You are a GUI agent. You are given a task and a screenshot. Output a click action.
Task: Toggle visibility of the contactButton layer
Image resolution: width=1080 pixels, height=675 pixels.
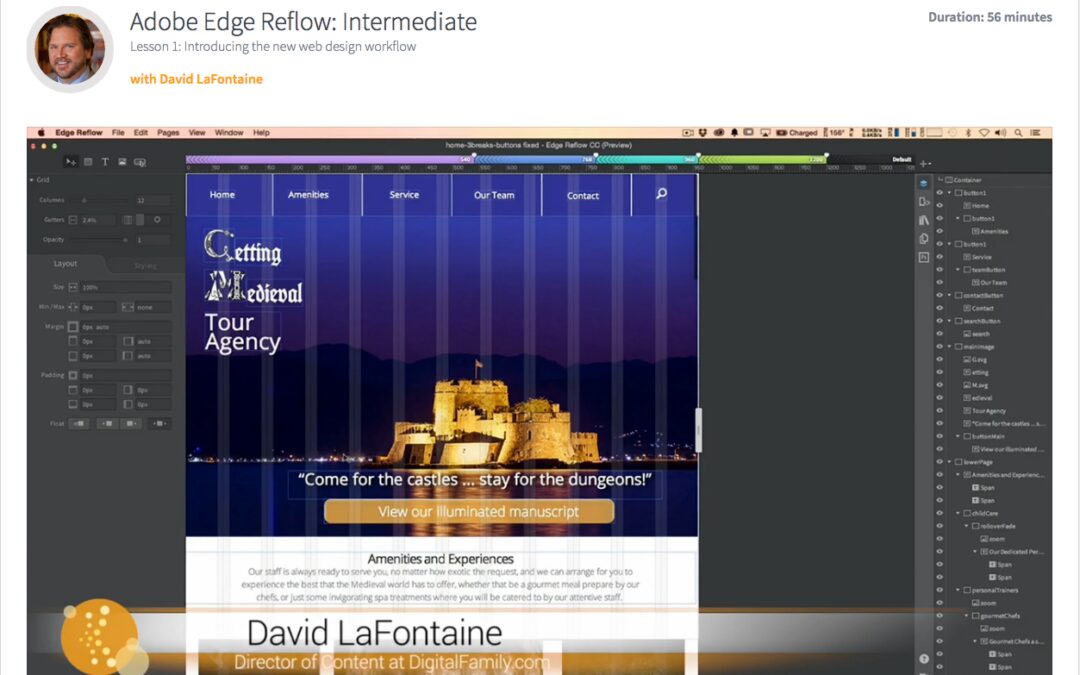click(x=939, y=295)
